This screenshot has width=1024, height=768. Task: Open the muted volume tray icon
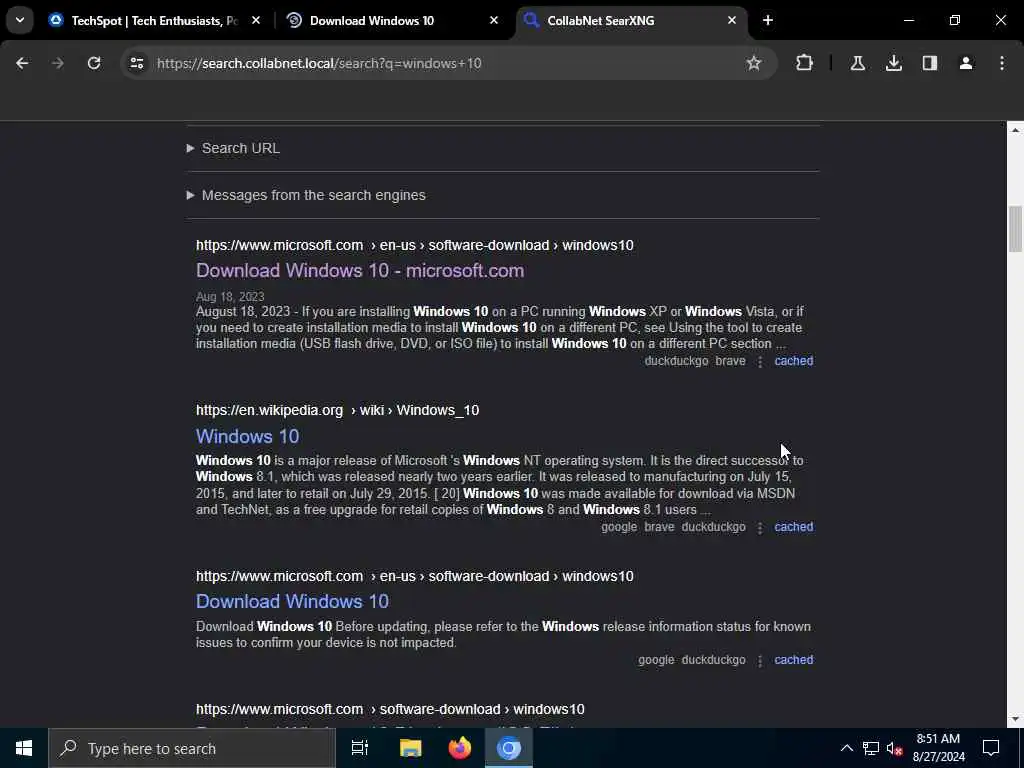895,748
